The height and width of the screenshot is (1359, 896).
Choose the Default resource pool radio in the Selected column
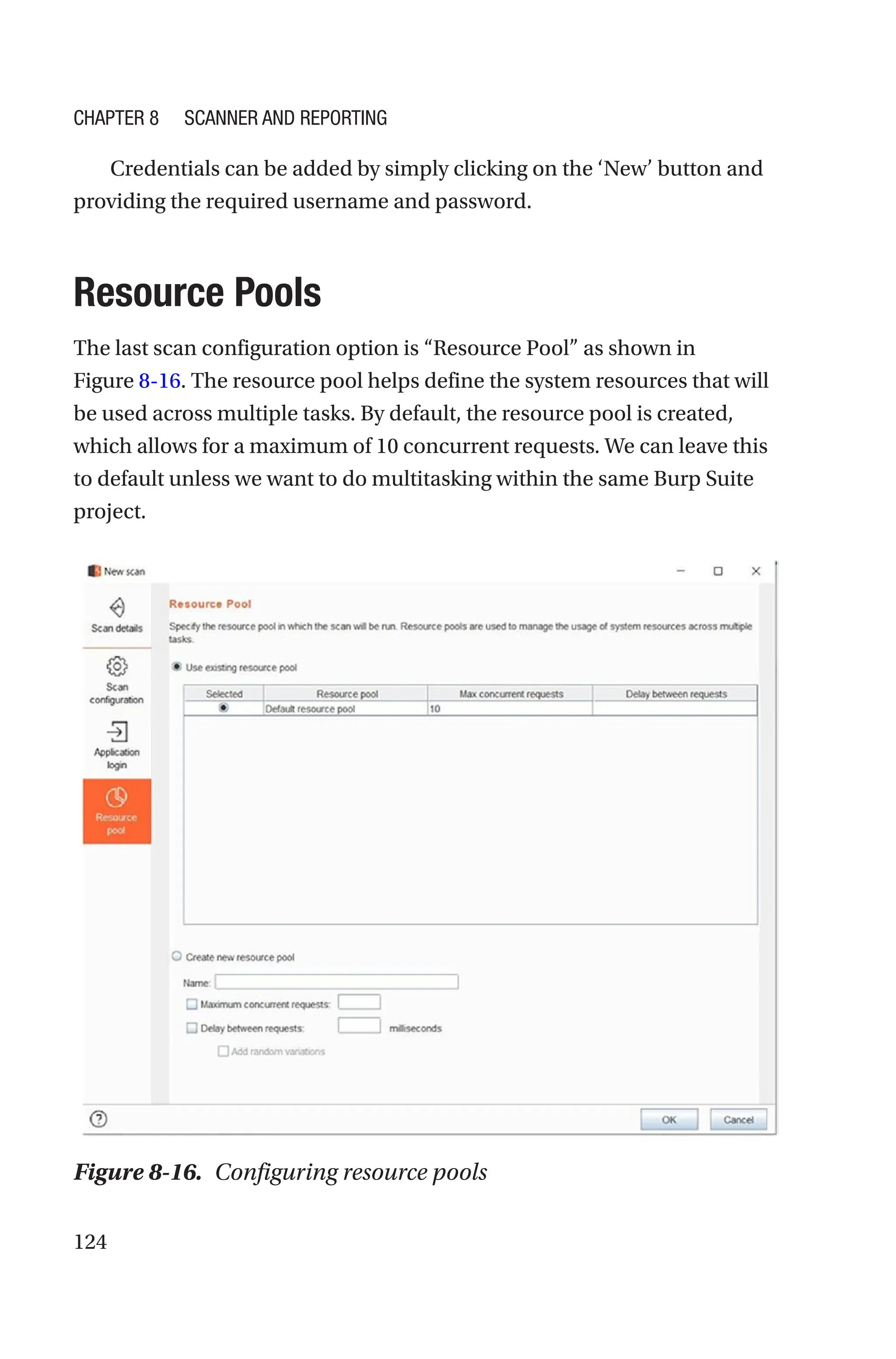(224, 708)
